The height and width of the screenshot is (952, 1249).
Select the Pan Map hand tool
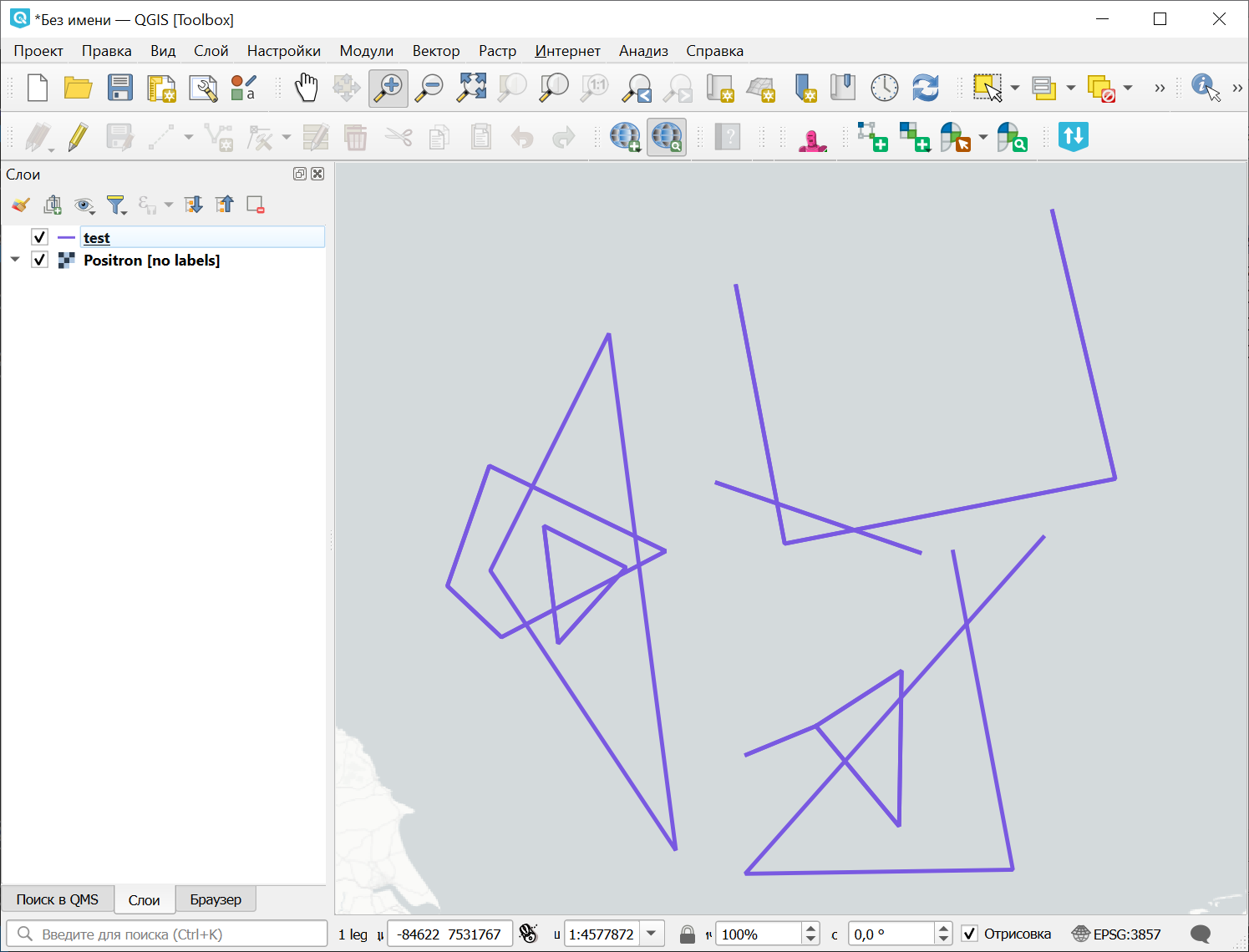[x=307, y=88]
